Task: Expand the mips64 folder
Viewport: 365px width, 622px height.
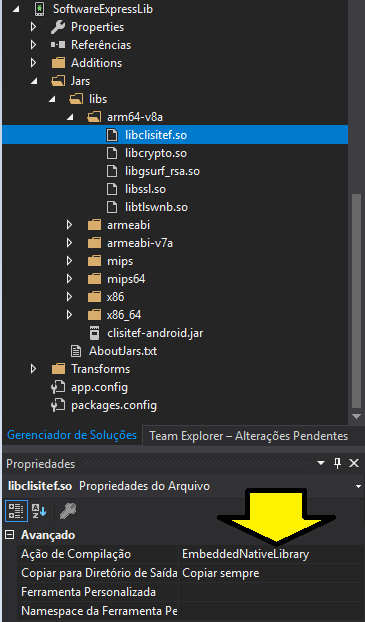Action: (69, 279)
